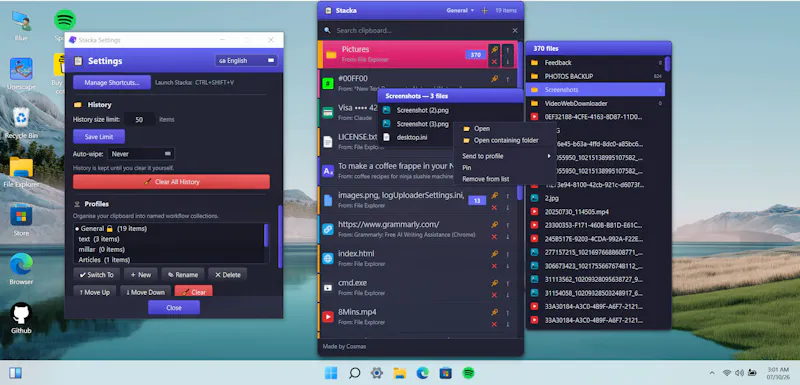Image resolution: width=800 pixels, height=385 pixels.
Task: Open the Auto-wipe Never dropdown
Action: 141,153
